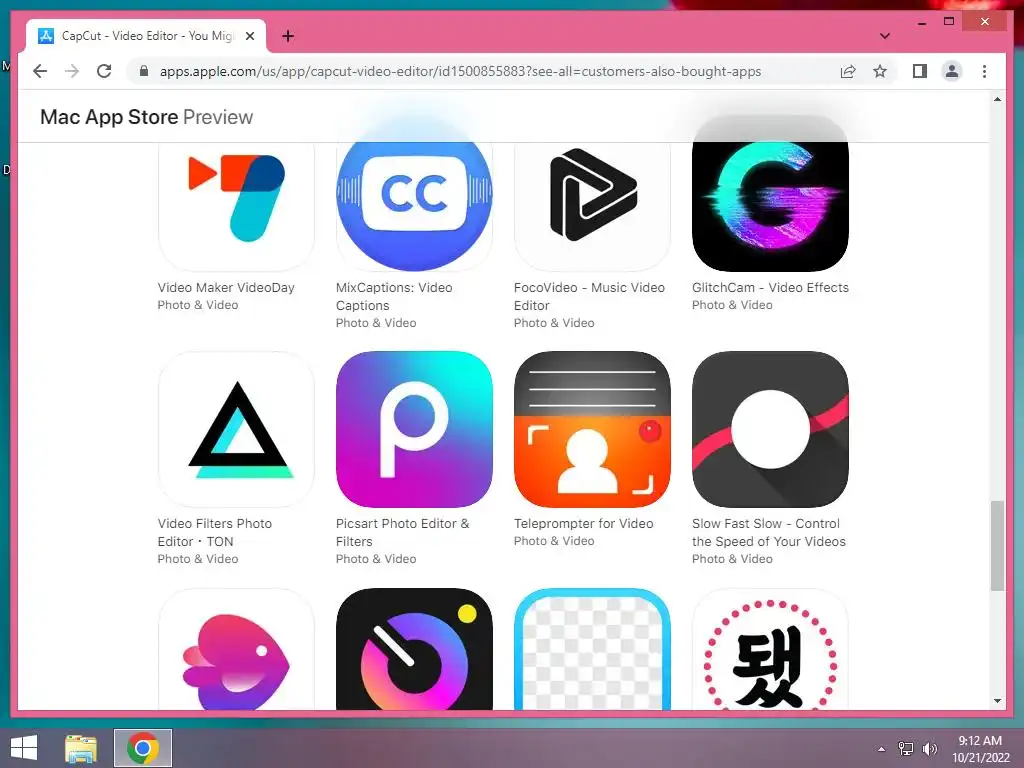
Task: Open the colorful camera dial app icon
Action: [414, 649]
